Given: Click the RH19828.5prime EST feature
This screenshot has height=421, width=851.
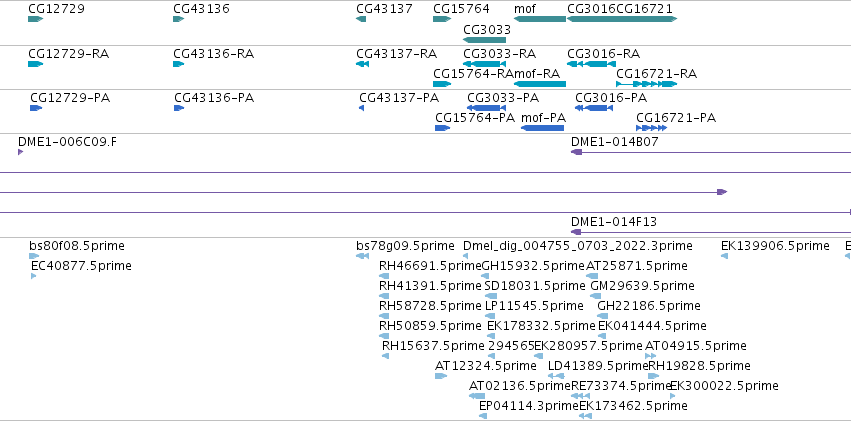Looking at the screenshot, I should 653,376.
